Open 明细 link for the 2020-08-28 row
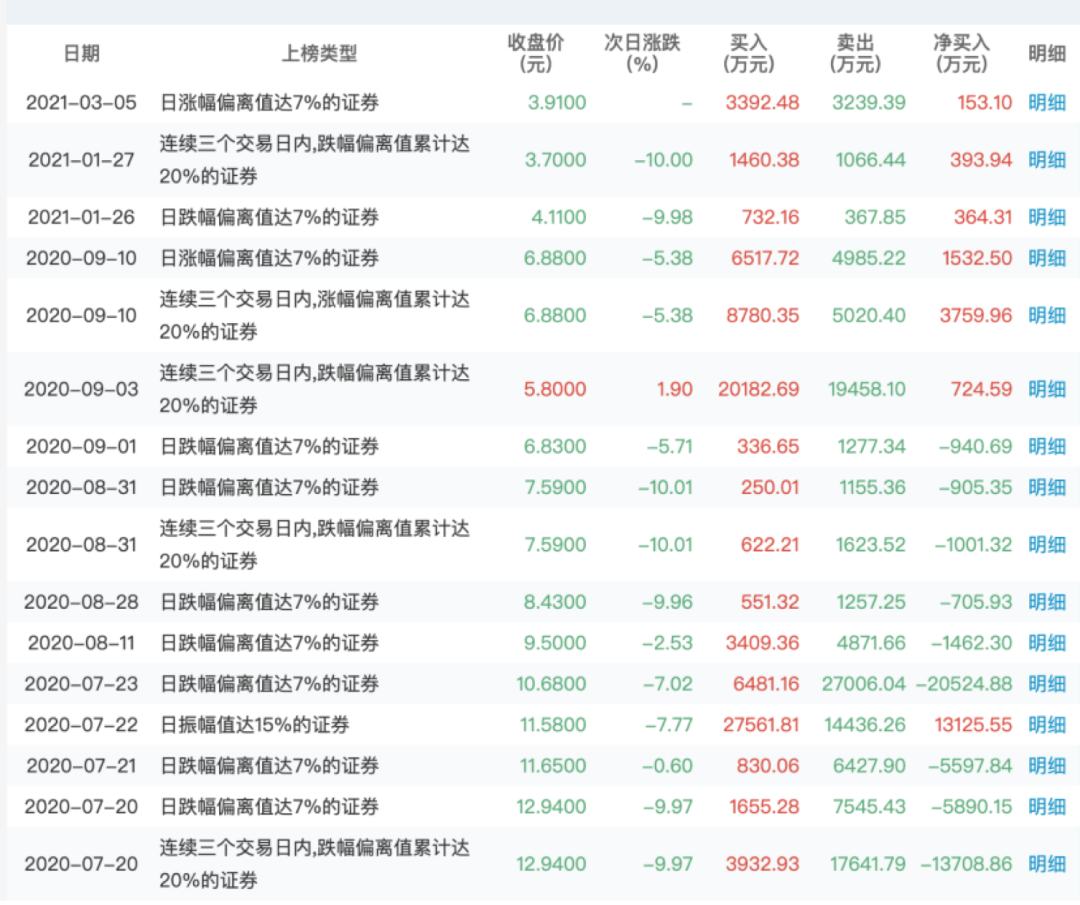1080x905 pixels. click(x=1047, y=602)
